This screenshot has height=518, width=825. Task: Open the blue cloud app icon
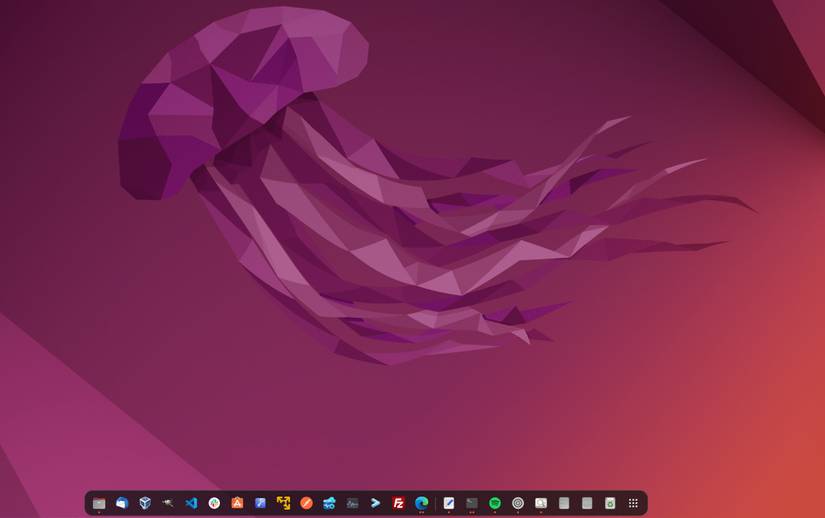[x=329, y=503]
